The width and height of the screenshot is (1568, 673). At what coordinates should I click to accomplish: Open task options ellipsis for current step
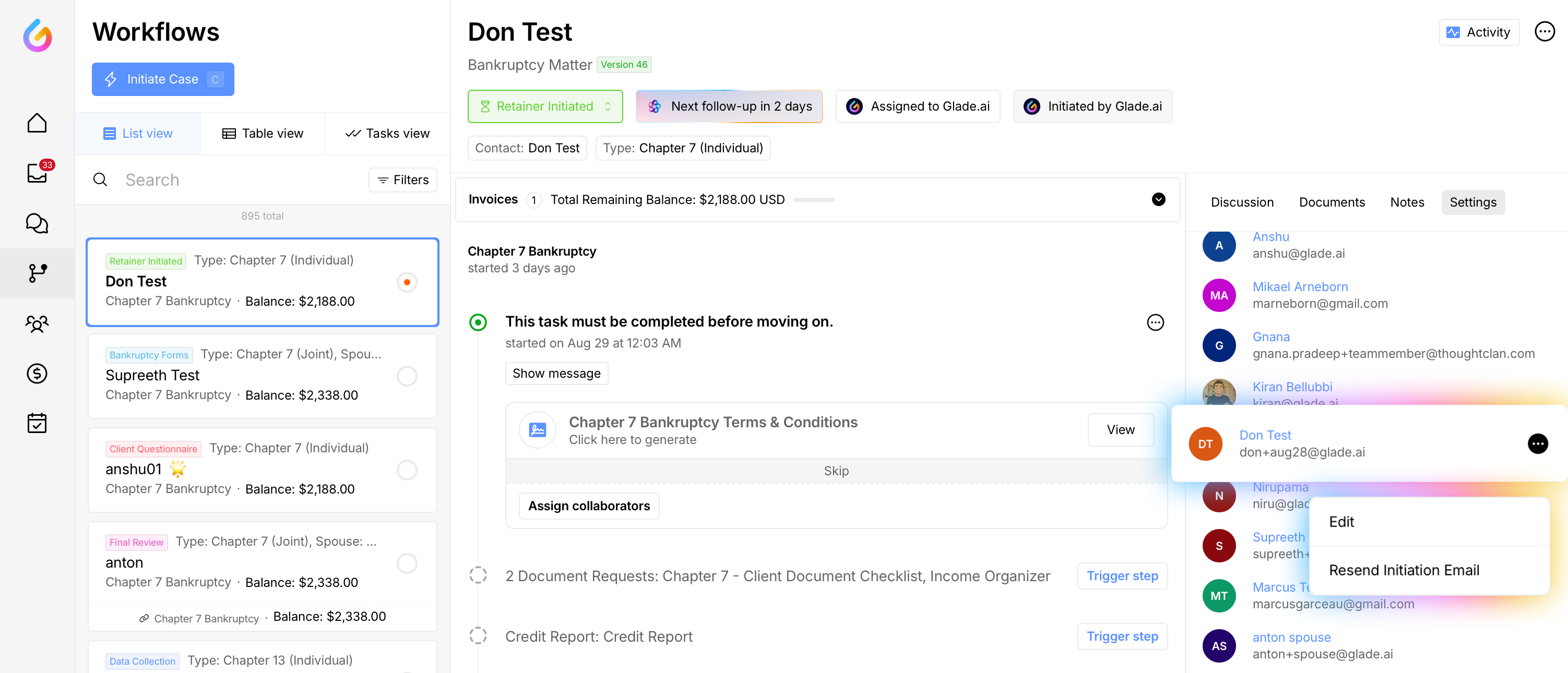[1155, 322]
